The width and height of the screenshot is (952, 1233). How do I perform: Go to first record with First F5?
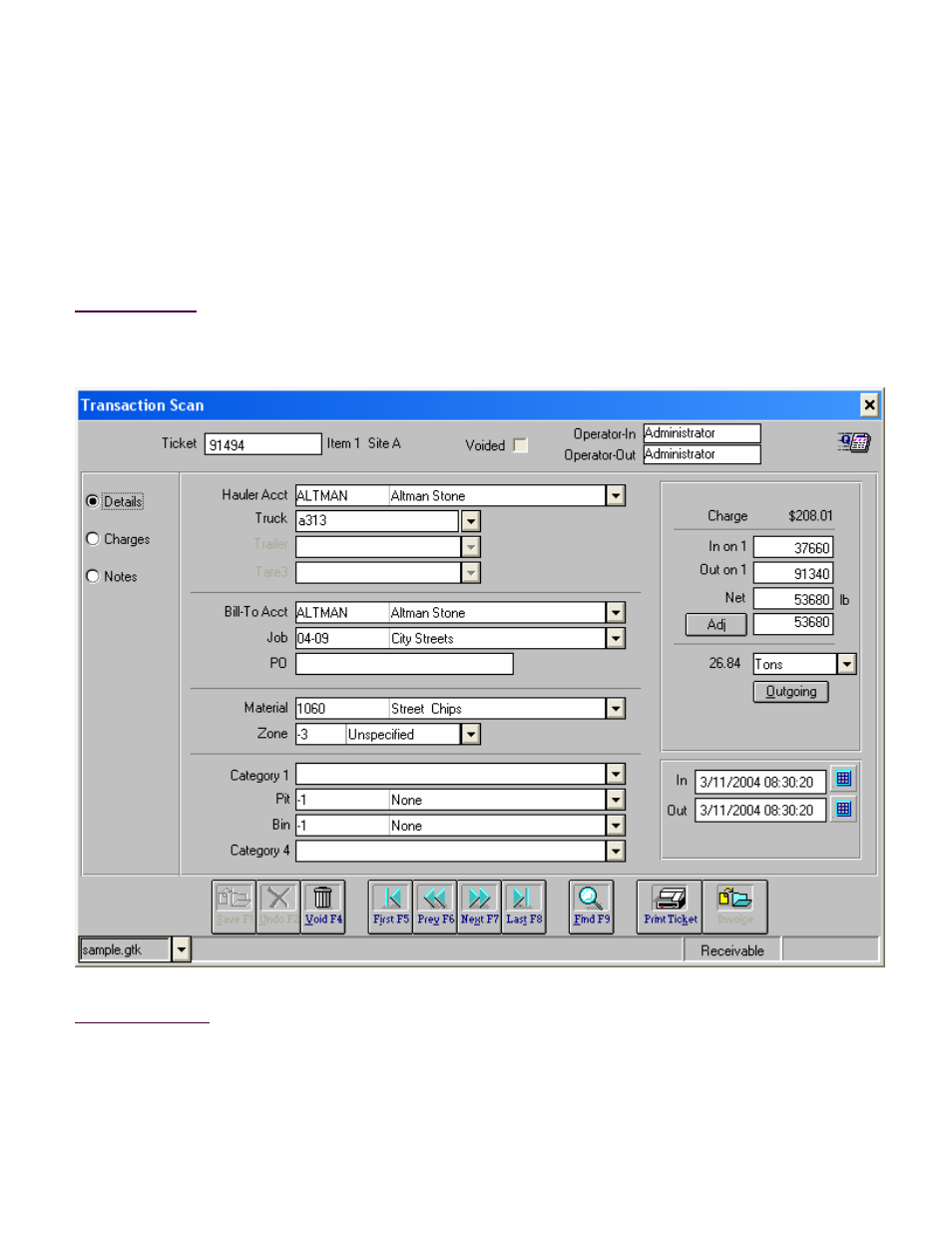point(390,907)
